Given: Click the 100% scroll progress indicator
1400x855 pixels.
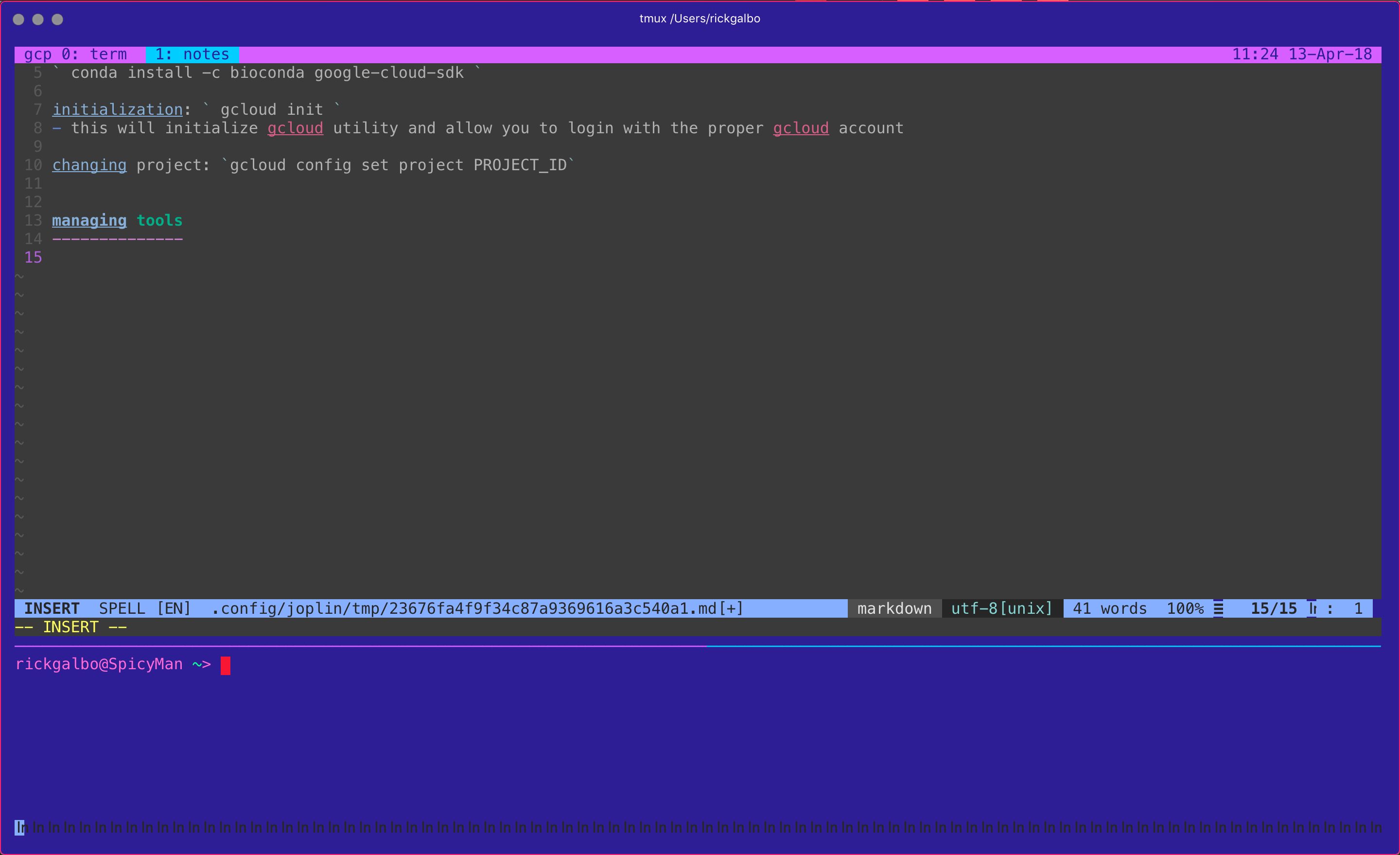Looking at the screenshot, I should [x=1185, y=608].
